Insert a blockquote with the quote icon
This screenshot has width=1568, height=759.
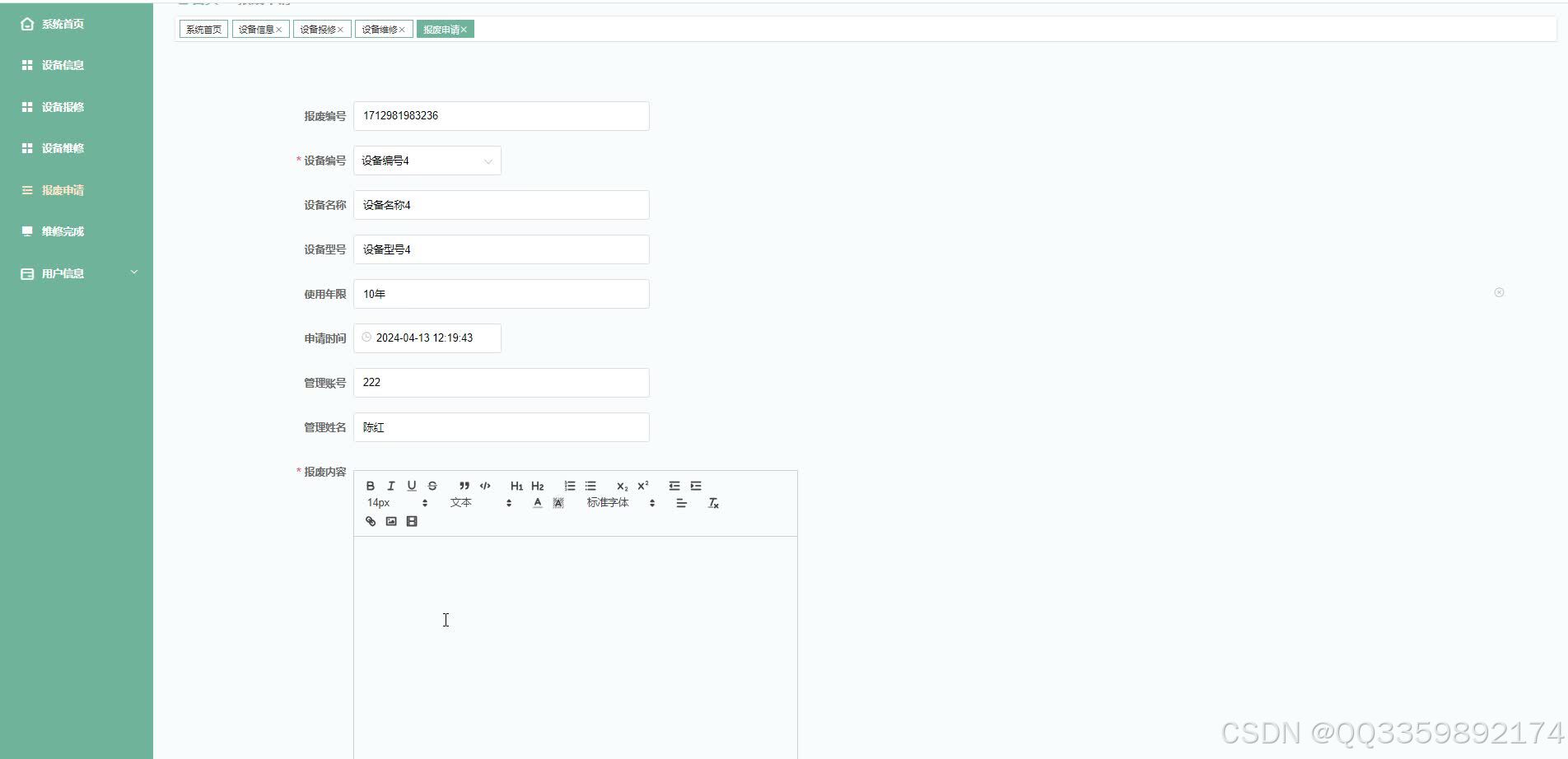[464, 486]
